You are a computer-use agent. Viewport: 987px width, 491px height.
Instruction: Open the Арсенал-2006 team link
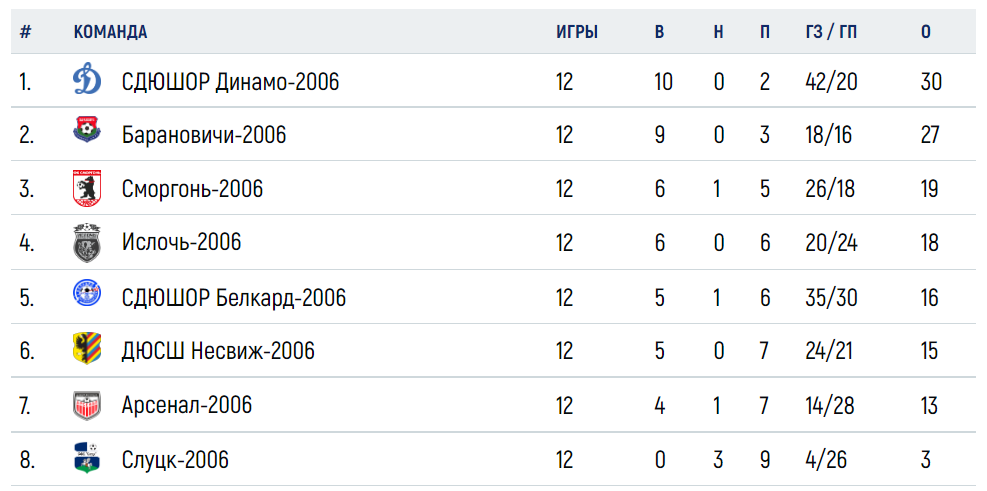(186, 405)
